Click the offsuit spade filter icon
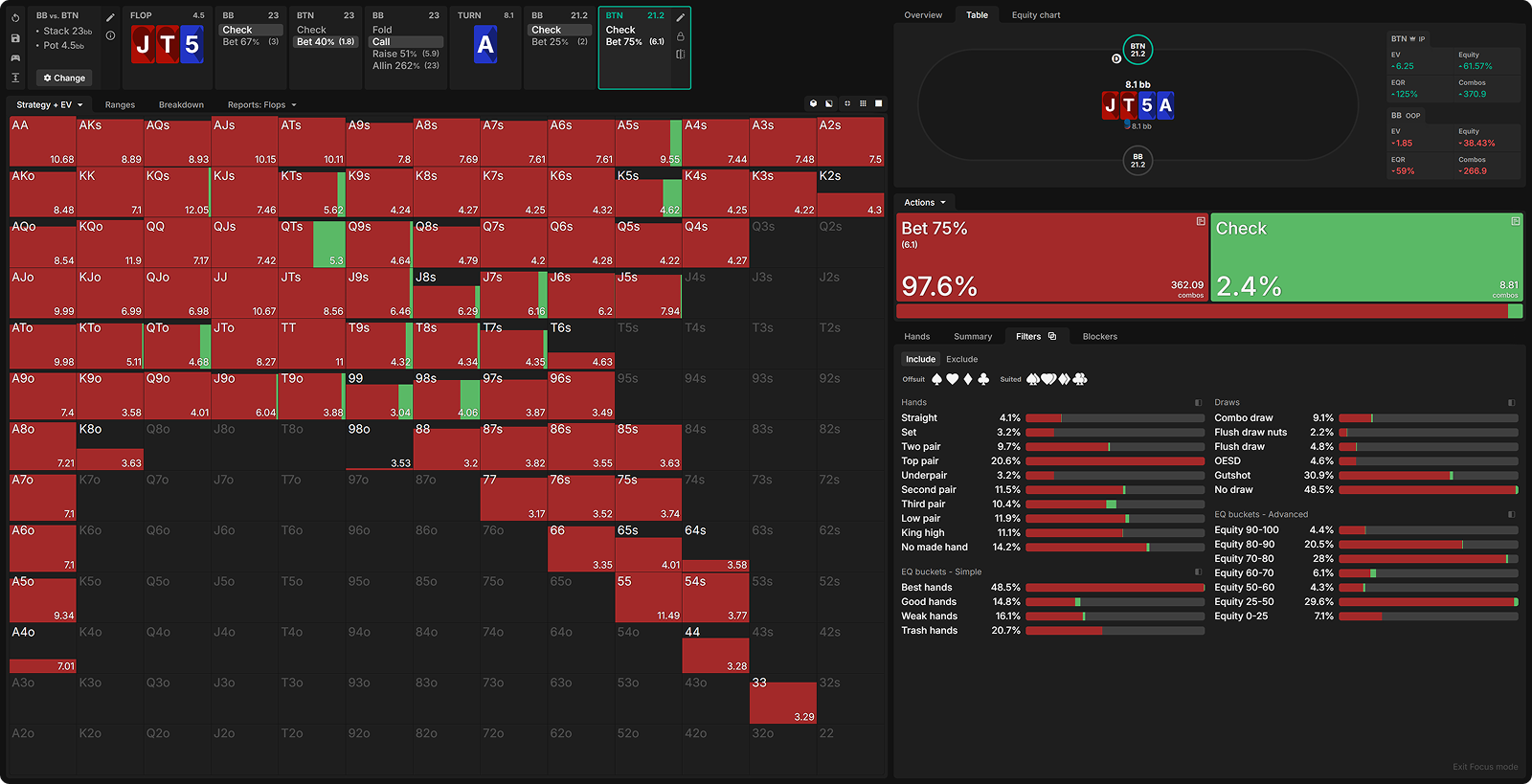The height and width of the screenshot is (784, 1532). 936,379
